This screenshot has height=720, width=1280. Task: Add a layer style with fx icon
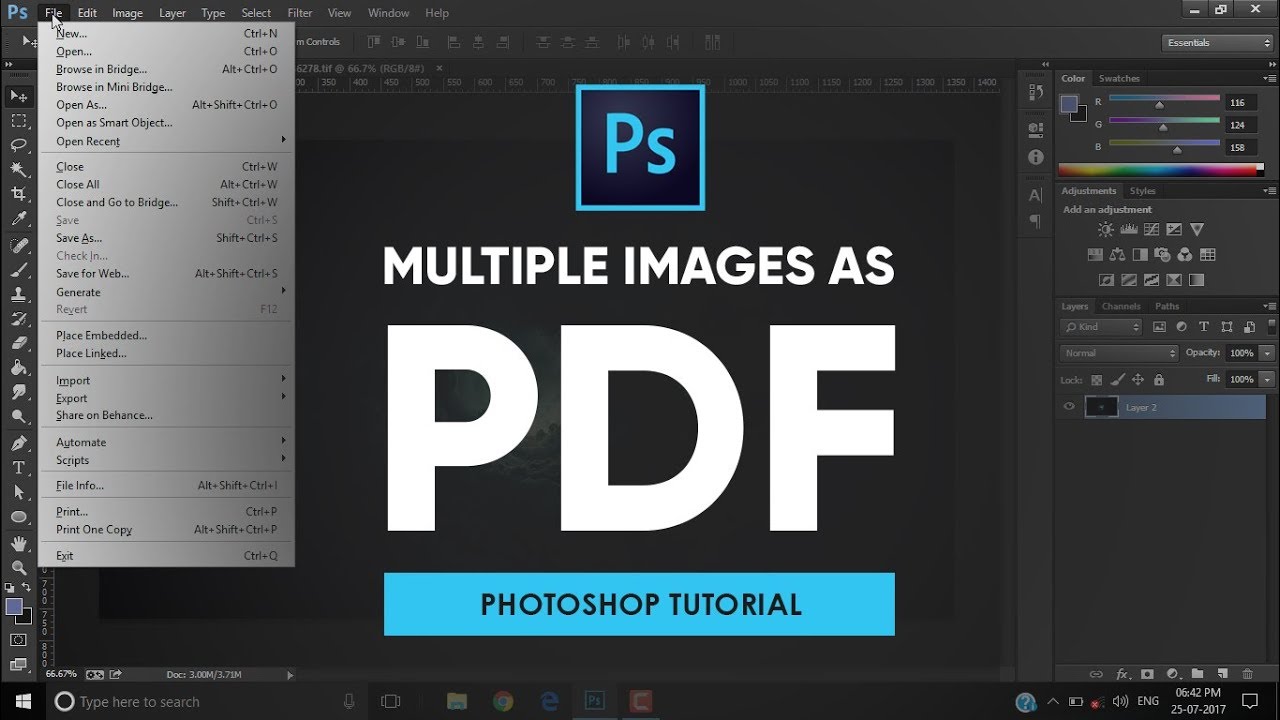(x=1122, y=674)
